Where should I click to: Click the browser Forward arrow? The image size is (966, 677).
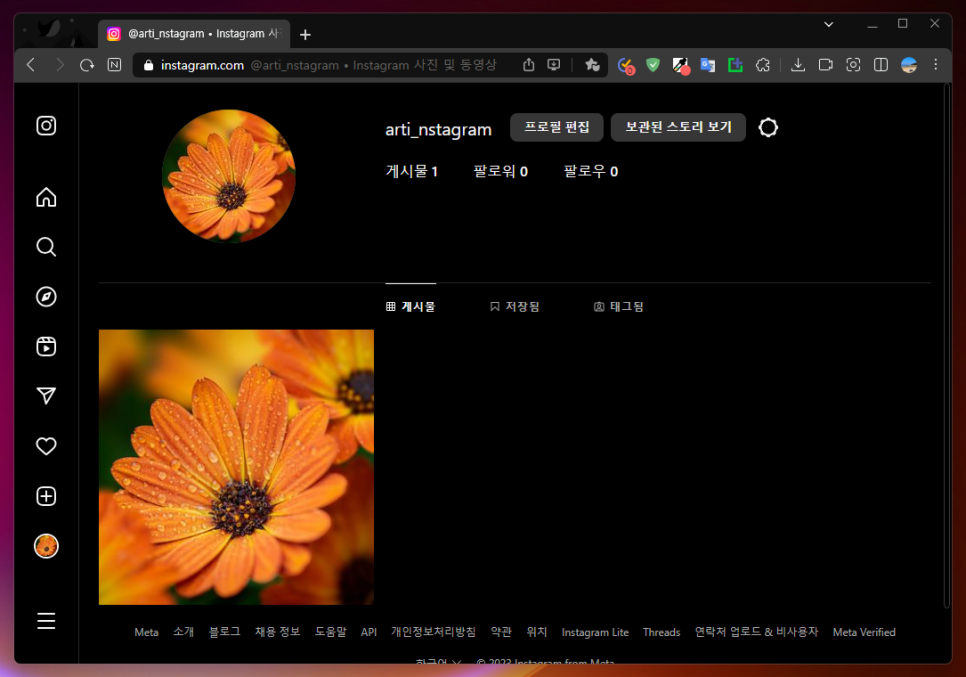point(59,65)
